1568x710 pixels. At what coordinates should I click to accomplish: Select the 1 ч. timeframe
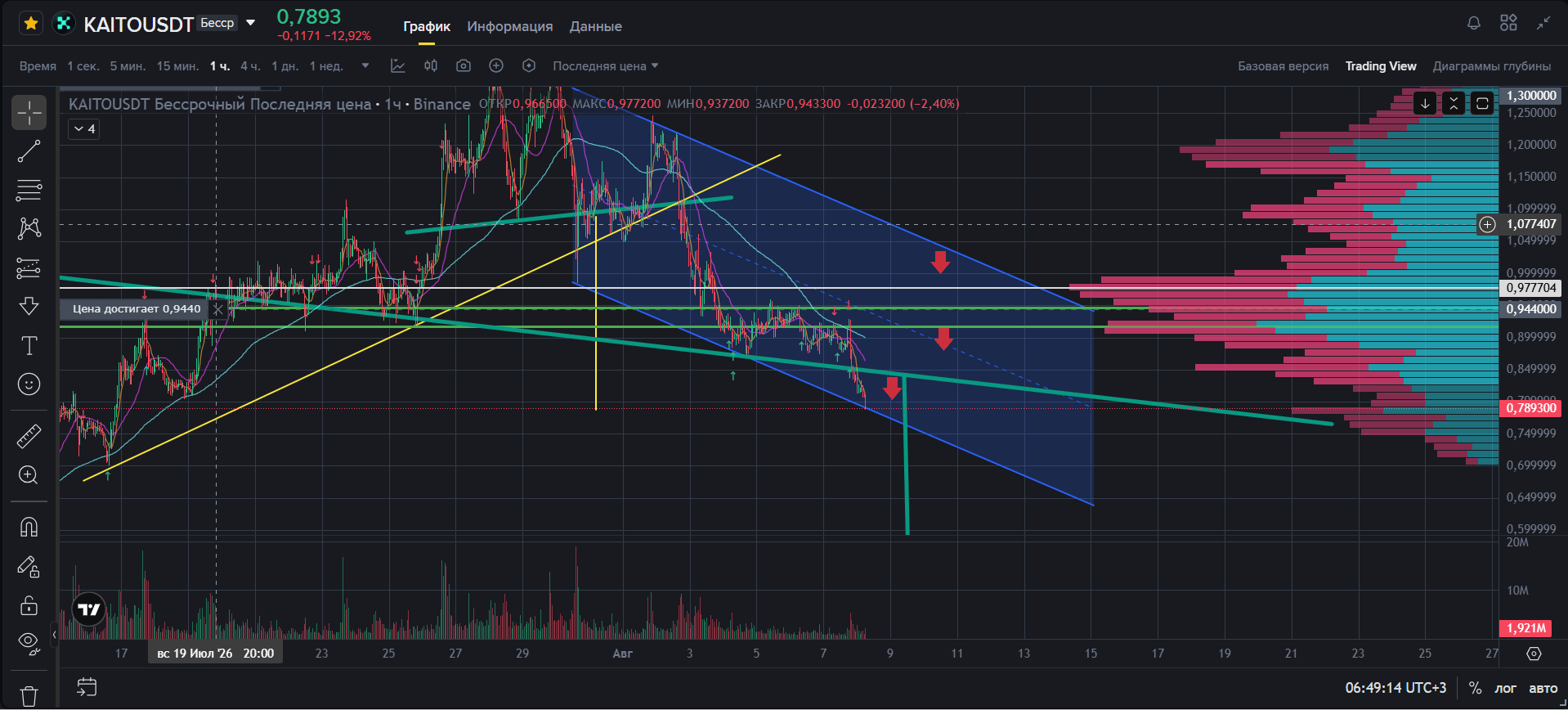[x=220, y=66]
